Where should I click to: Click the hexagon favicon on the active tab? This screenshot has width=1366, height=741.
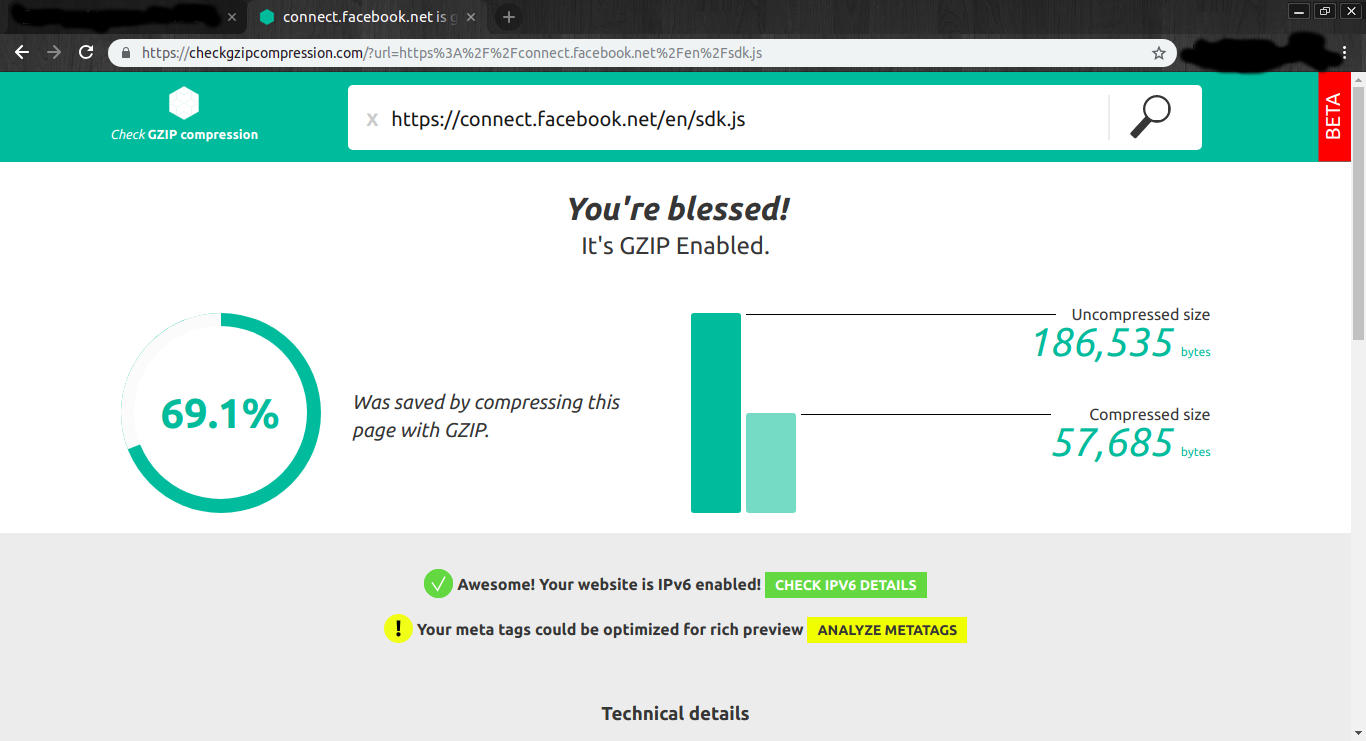267,17
